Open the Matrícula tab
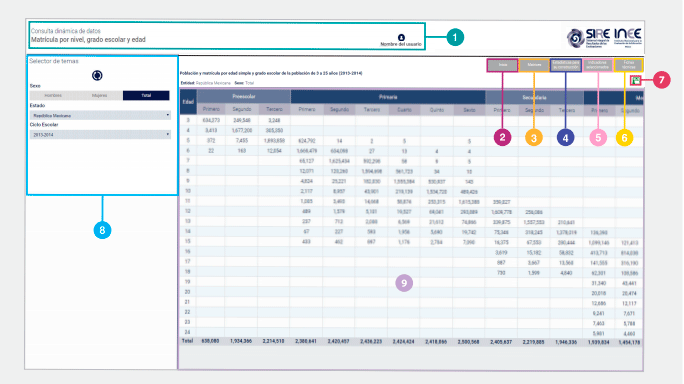The image size is (684, 384). (534, 65)
